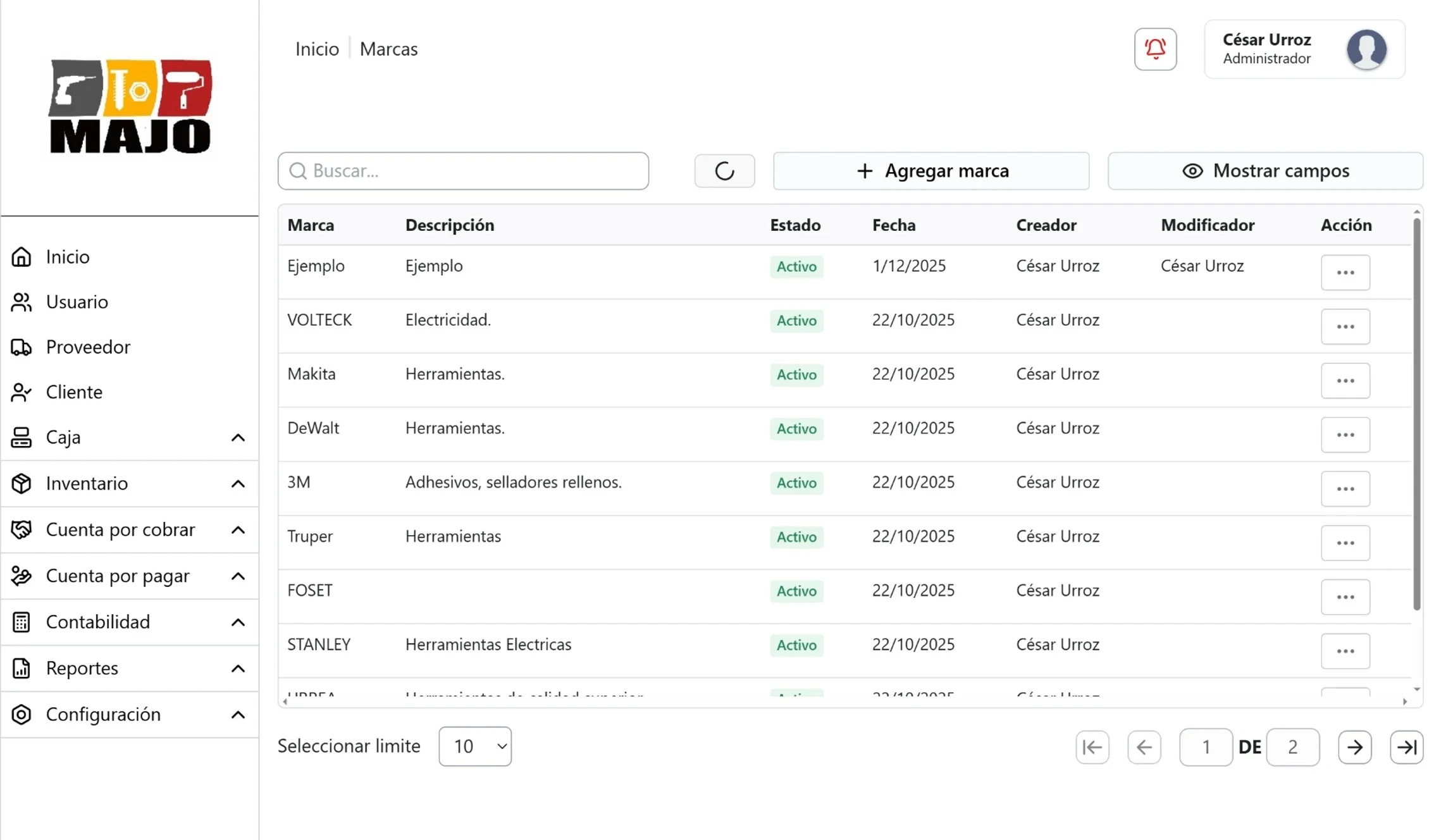Expand the Caja sidebar section

pyautogui.click(x=129, y=437)
